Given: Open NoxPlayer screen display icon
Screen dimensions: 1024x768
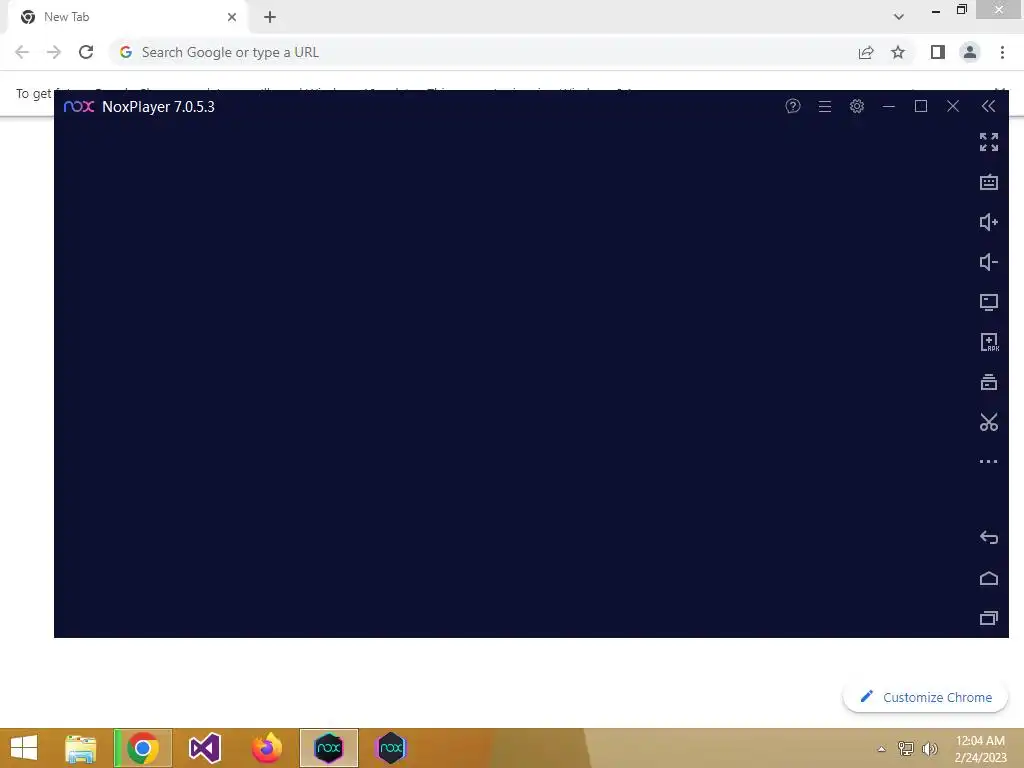Looking at the screenshot, I should [989, 302].
